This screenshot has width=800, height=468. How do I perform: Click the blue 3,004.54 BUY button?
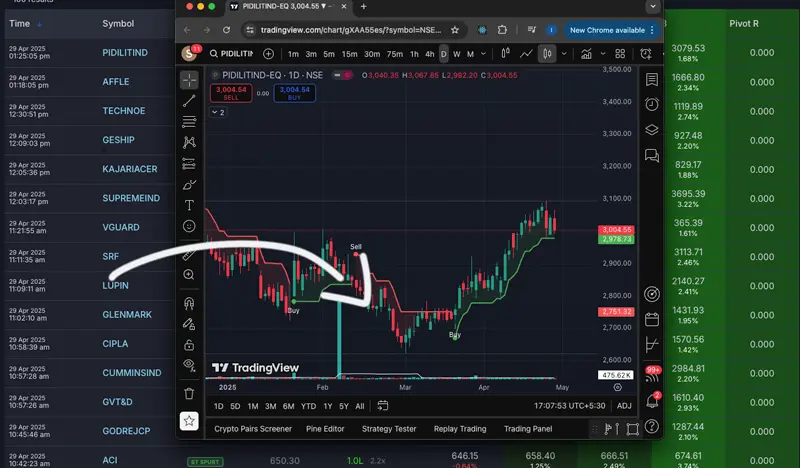coord(294,93)
